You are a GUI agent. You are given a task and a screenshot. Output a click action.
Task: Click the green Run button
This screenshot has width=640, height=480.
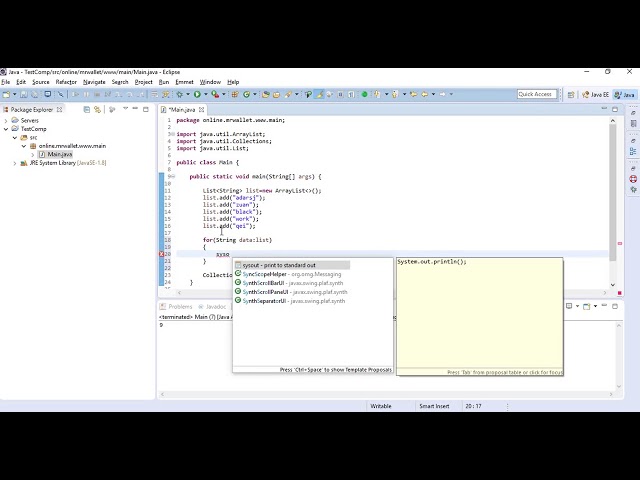click(197, 95)
